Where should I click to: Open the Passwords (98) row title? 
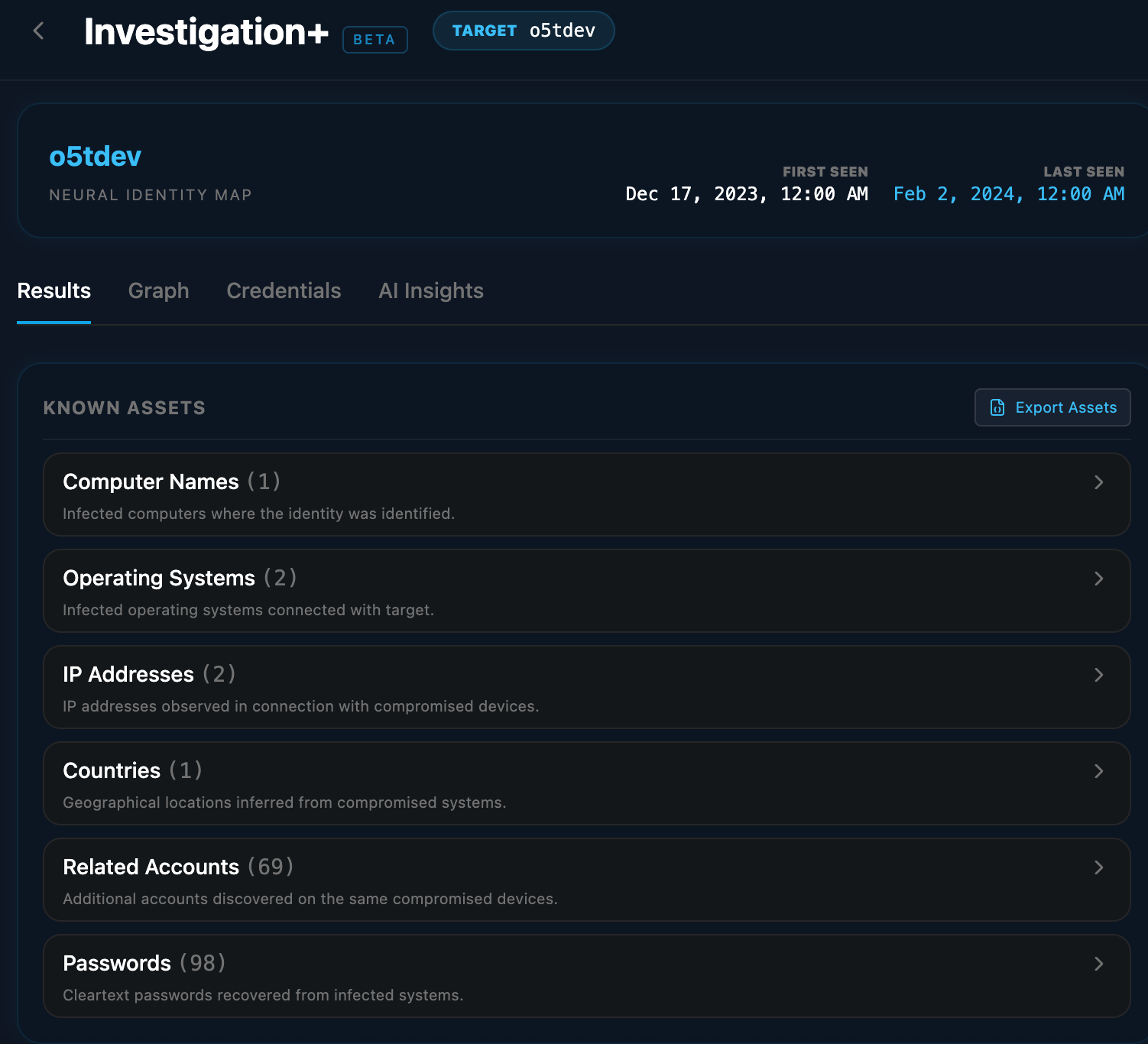144,963
